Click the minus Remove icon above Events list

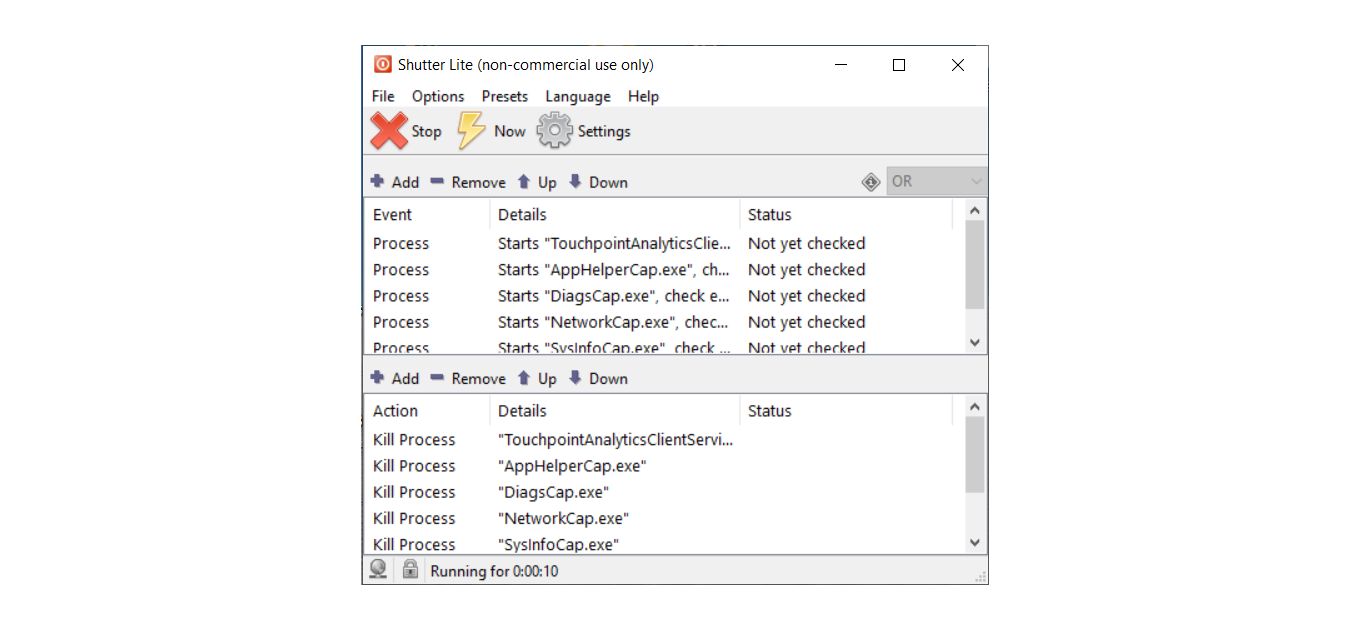click(x=437, y=182)
